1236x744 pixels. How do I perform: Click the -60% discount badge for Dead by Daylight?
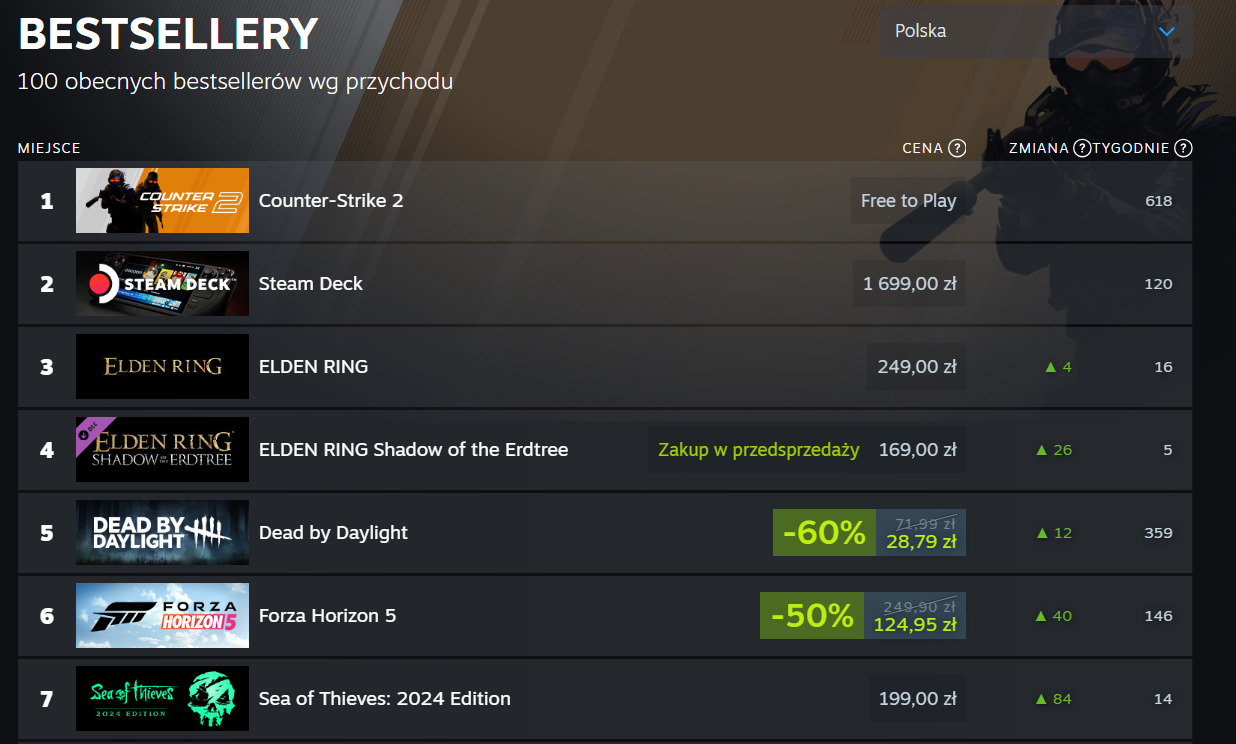(824, 533)
